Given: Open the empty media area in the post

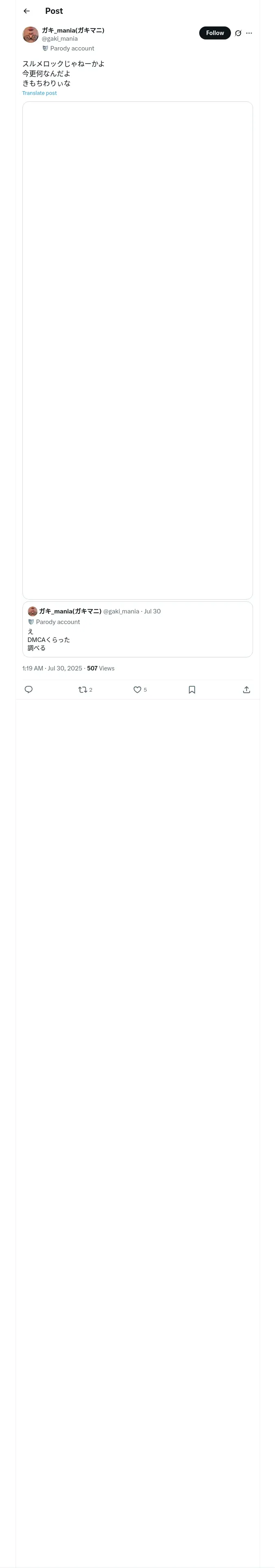Looking at the screenshot, I should (137, 350).
